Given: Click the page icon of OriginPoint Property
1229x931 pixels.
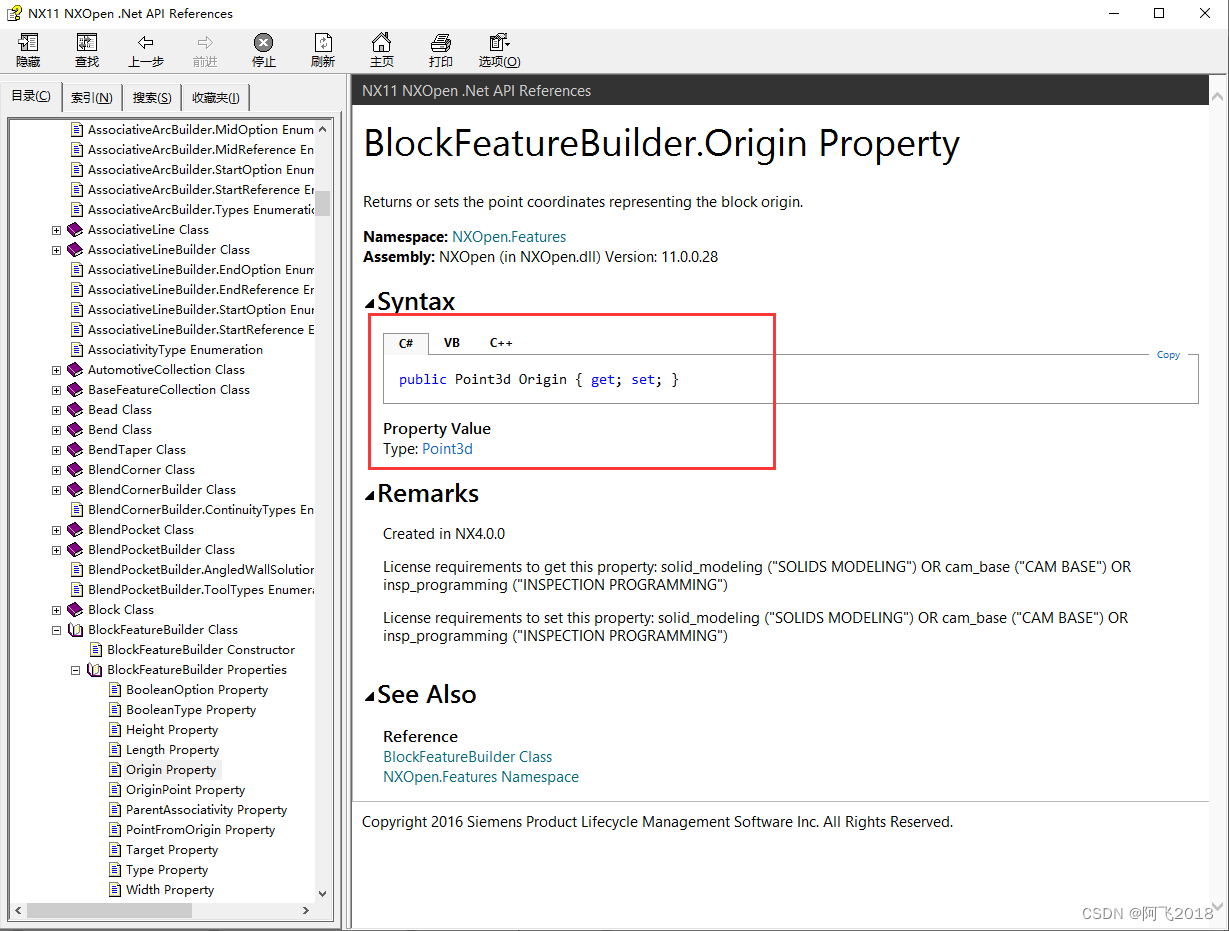Looking at the screenshot, I should click(x=116, y=790).
